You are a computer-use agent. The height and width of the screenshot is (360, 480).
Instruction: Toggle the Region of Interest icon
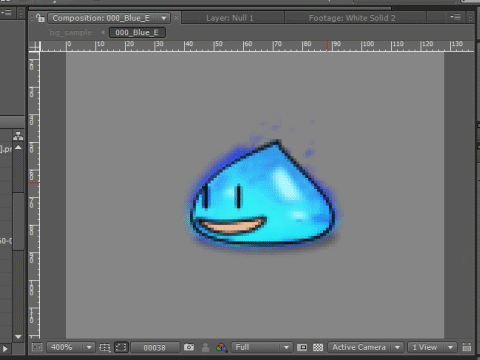[x=302, y=348]
